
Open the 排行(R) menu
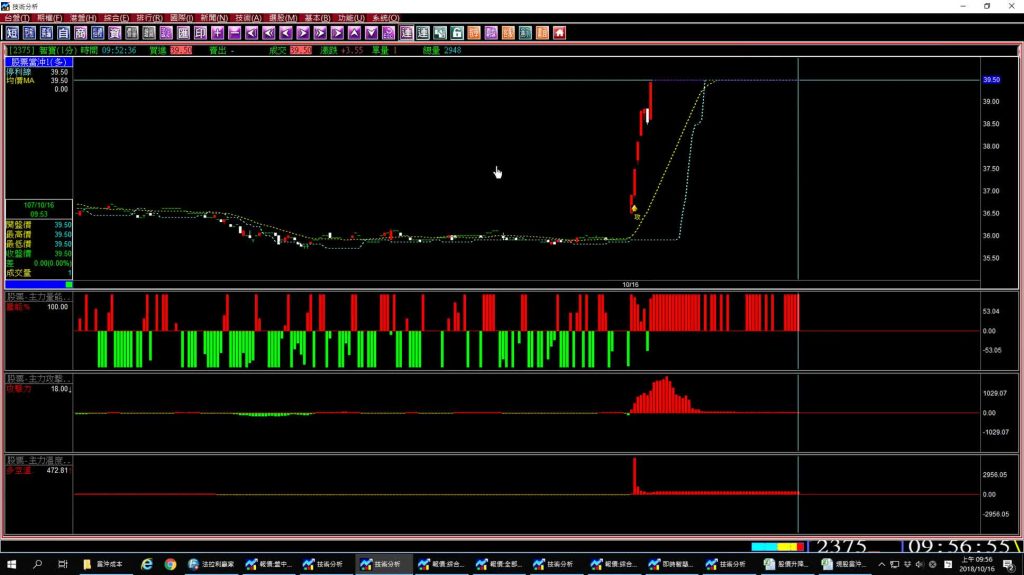pyautogui.click(x=149, y=18)
